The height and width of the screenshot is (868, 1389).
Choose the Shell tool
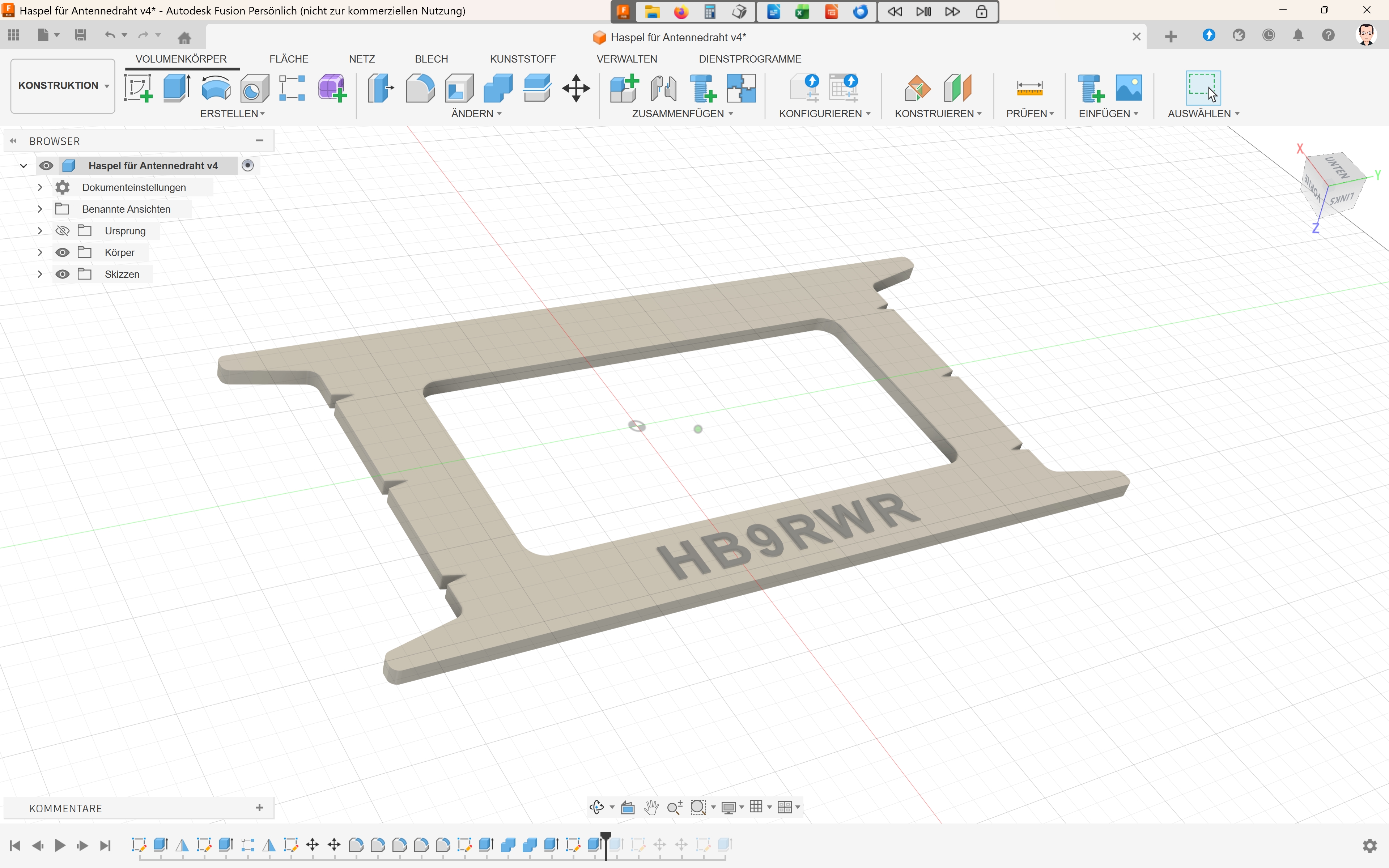click(459, 88)
